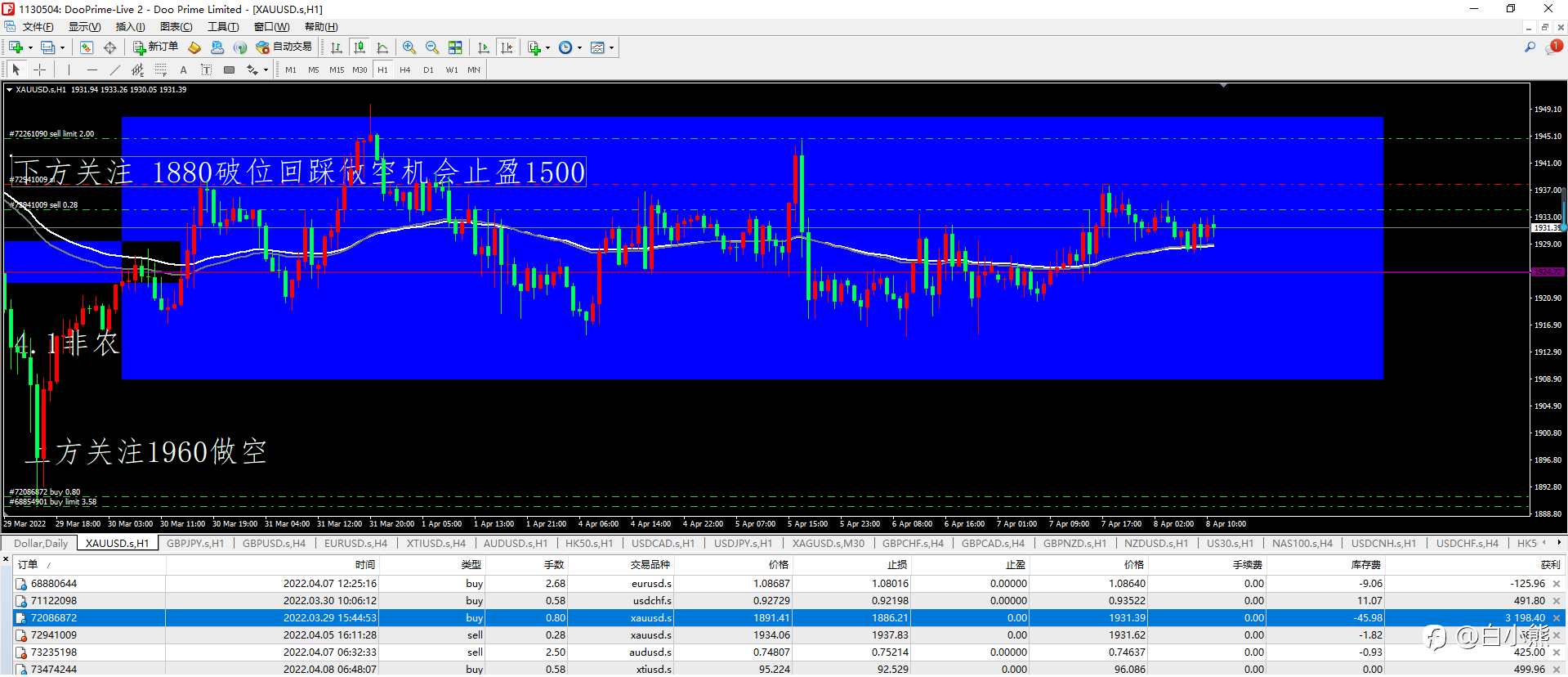The width and height of the screenshot is (1568, 677).
Task: Toggle candlestick chart mode
Action: [359, 47]
